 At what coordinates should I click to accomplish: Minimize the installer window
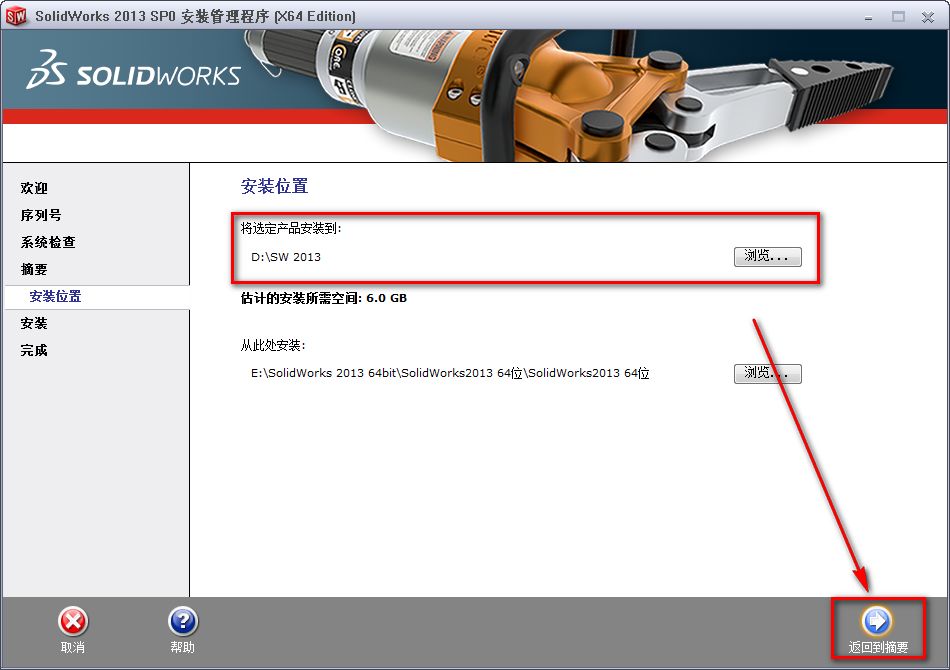[866, 16]
